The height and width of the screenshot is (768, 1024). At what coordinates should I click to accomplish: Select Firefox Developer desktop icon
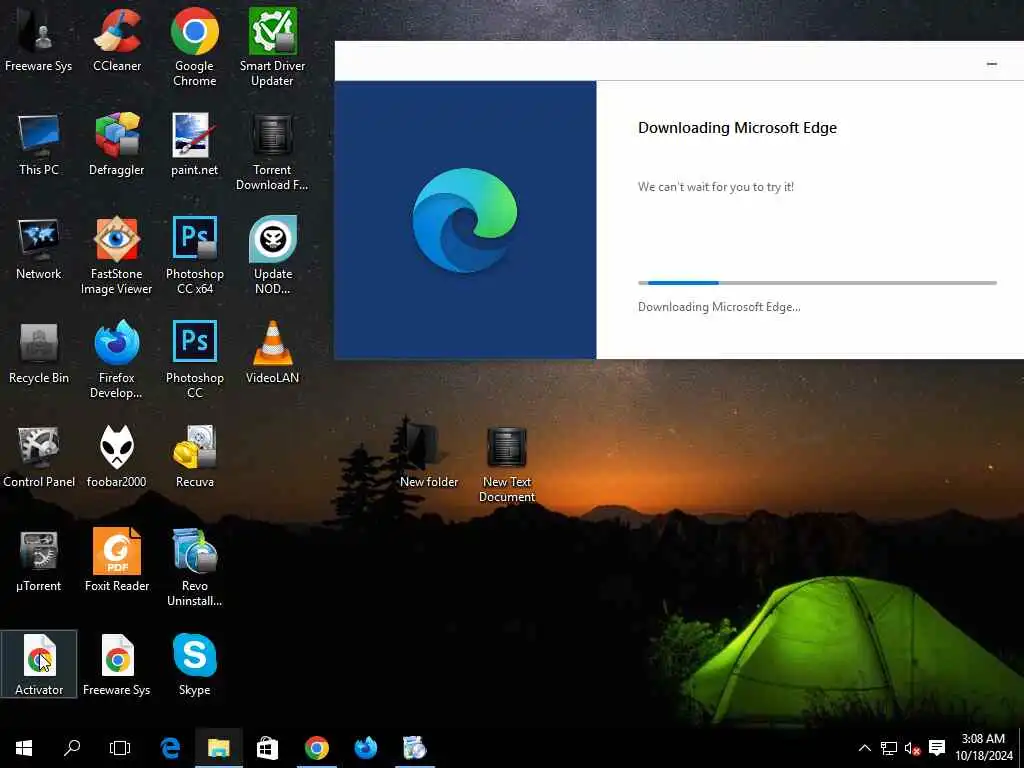pyautogui.click(x=117, y=359)
